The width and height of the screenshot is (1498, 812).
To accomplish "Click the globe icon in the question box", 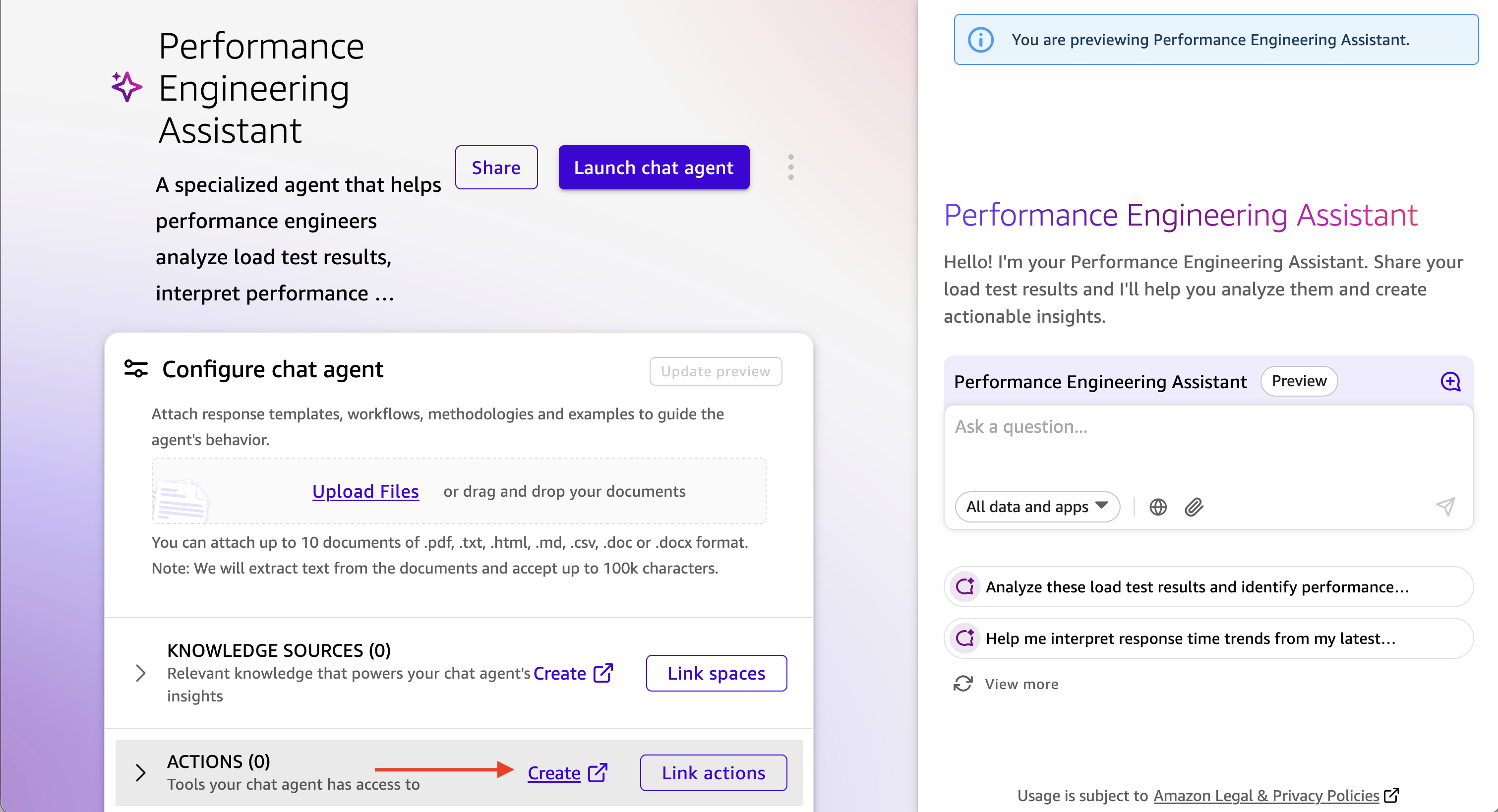I will 1157,507.
